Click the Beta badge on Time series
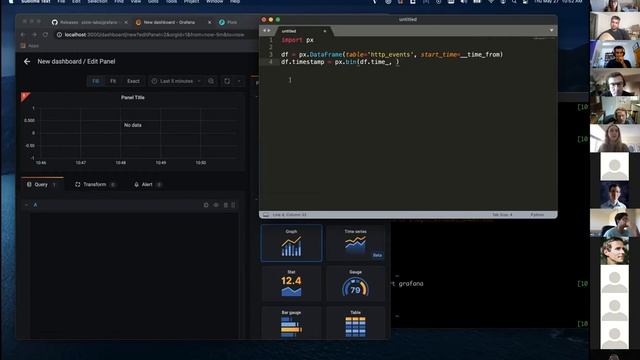 377,255
